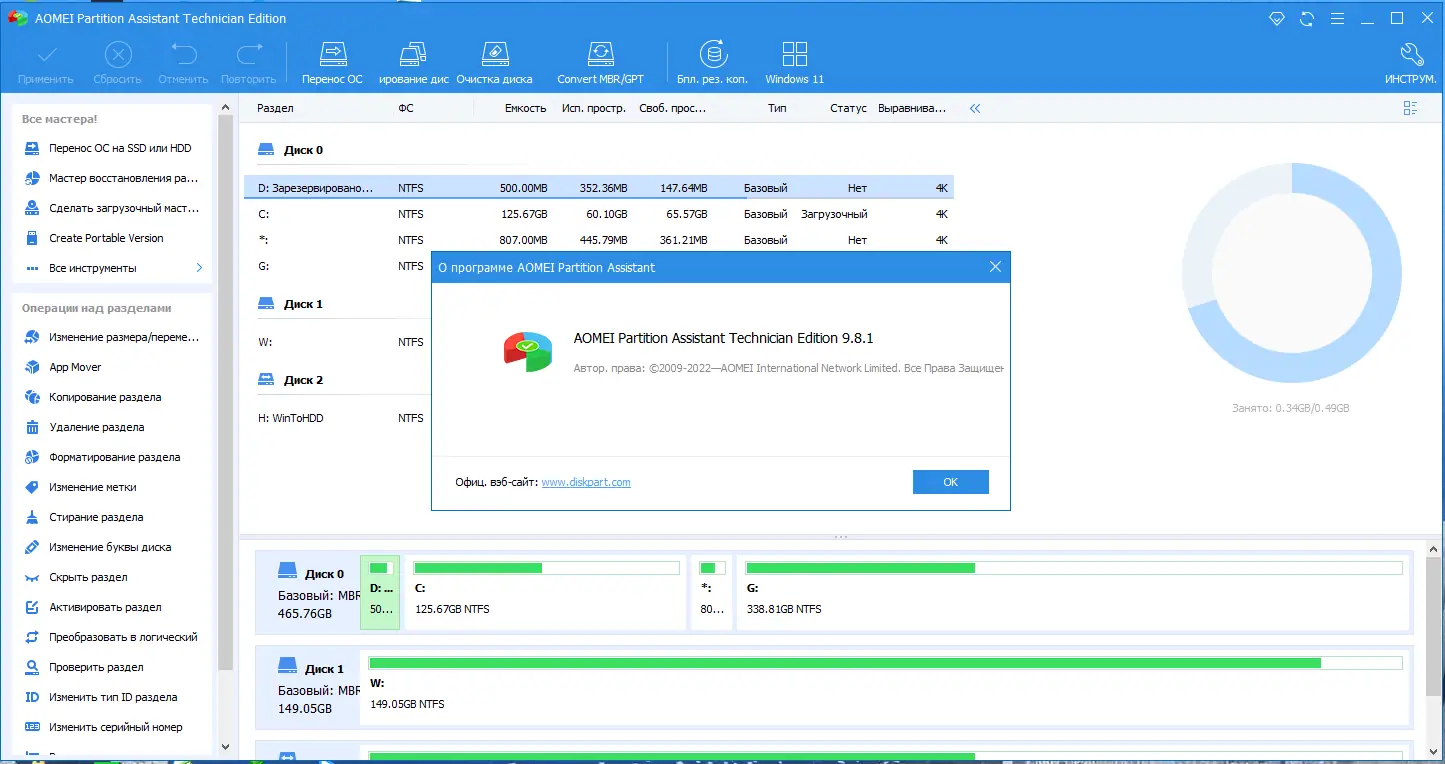Screen dimensions: 1445x764
Task: Collapse column headers with the double-left chevron
Action: (x=974, y=108)
